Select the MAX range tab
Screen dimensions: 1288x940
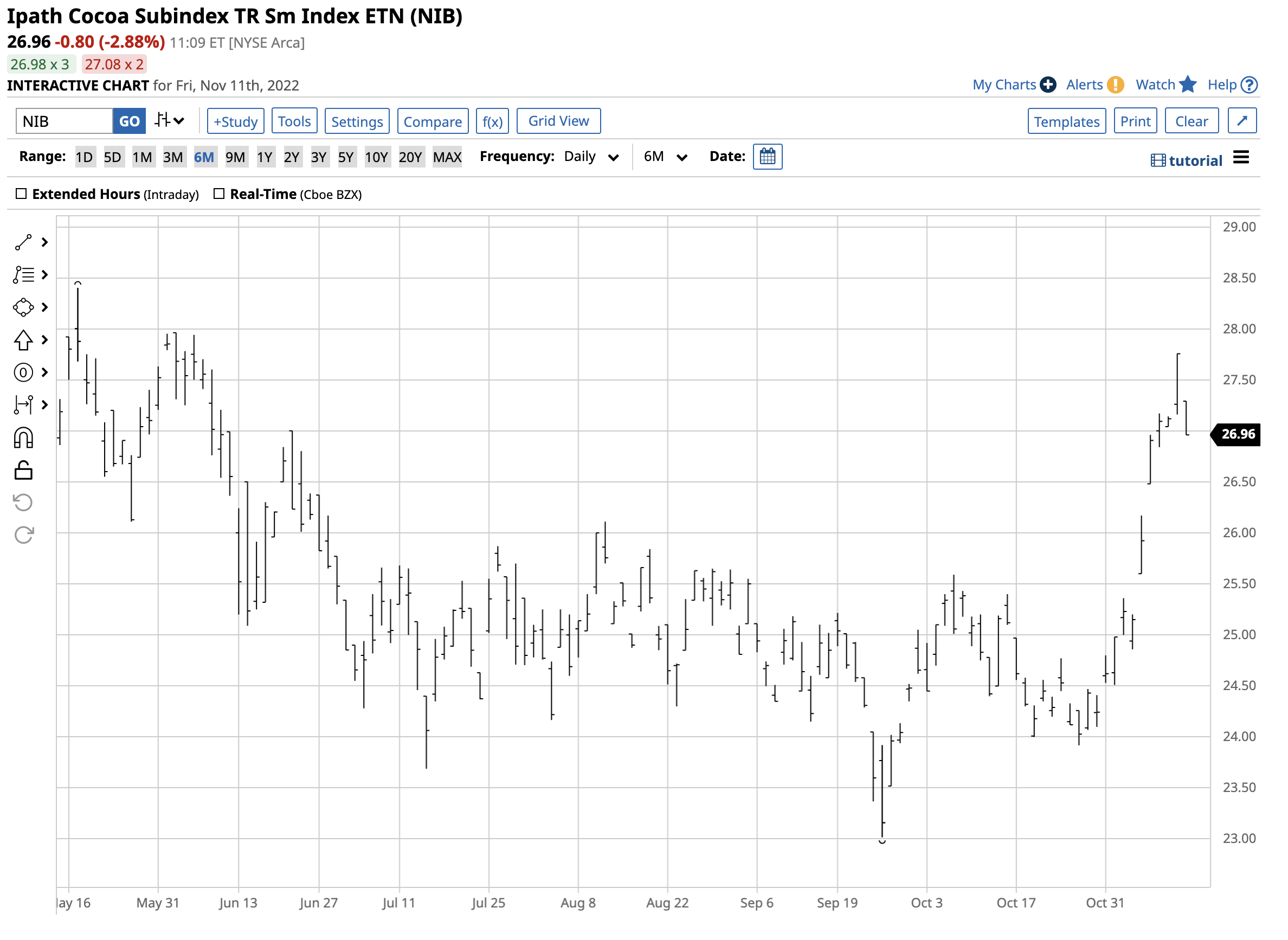447,157
